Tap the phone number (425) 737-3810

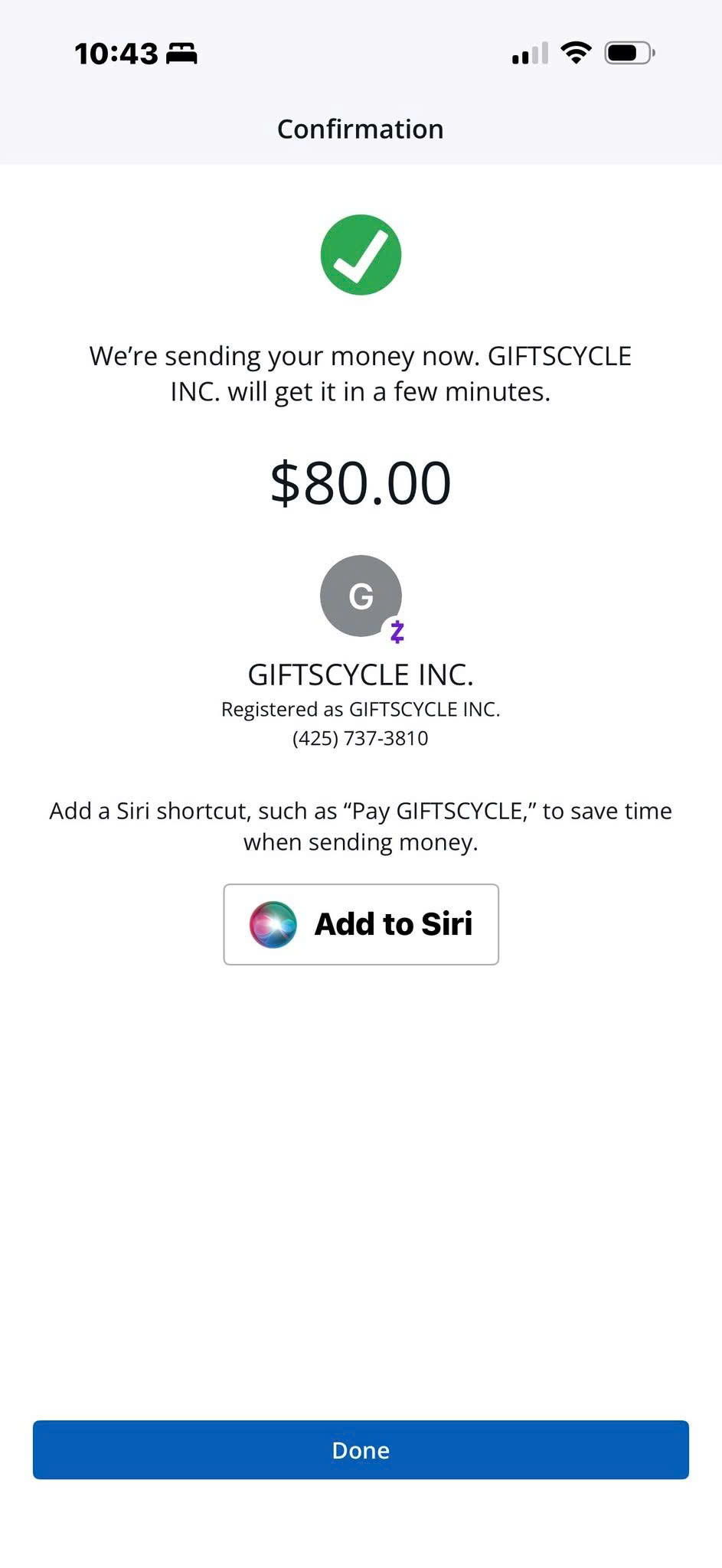coord(361,738)
